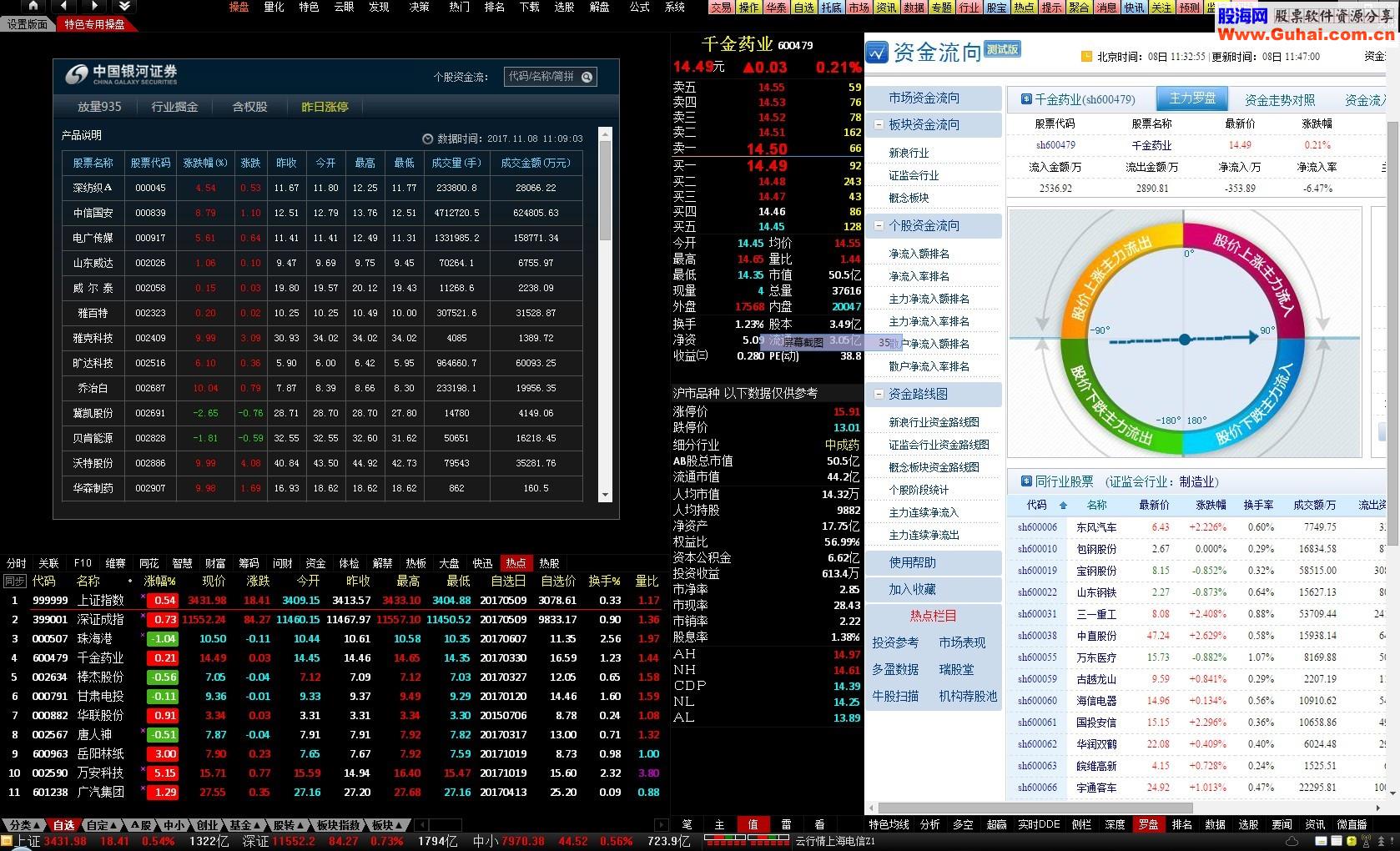Open the 主力连续净流入 link
1400x851 pixels.
924,512
